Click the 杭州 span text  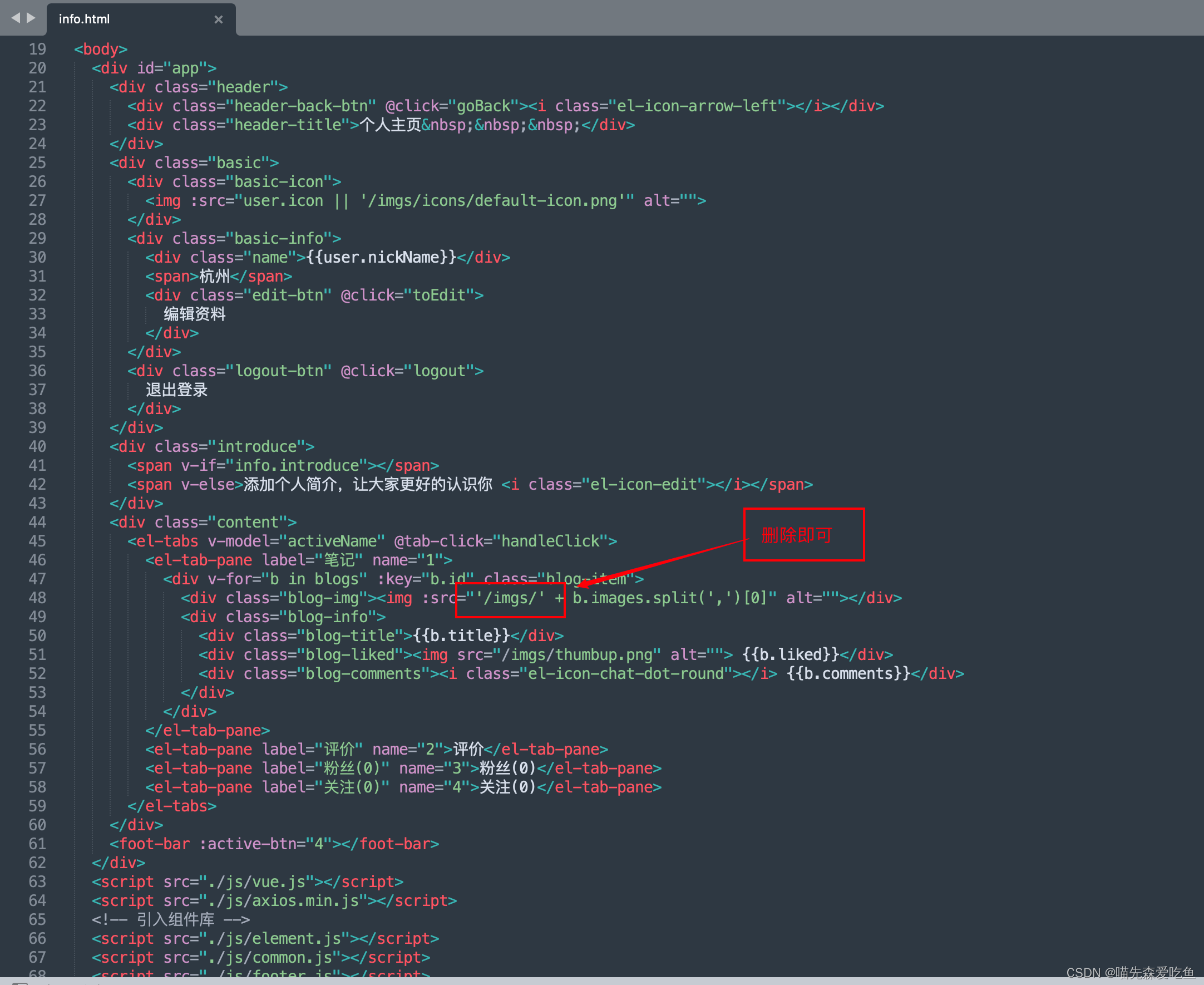click(x=214, y=277)
